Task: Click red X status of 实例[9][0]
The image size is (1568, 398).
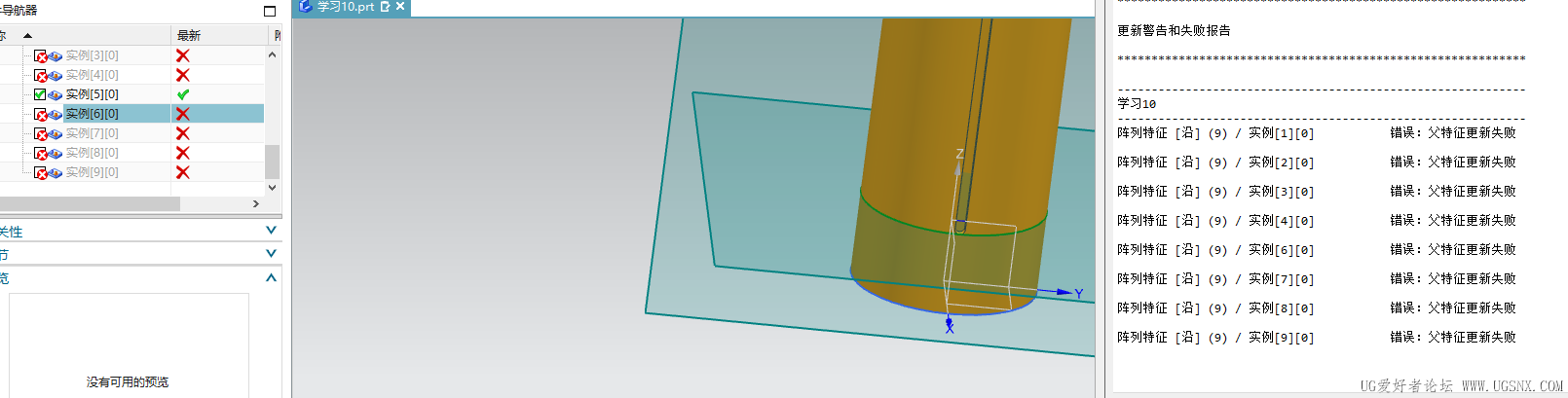Action: point(182,172)
